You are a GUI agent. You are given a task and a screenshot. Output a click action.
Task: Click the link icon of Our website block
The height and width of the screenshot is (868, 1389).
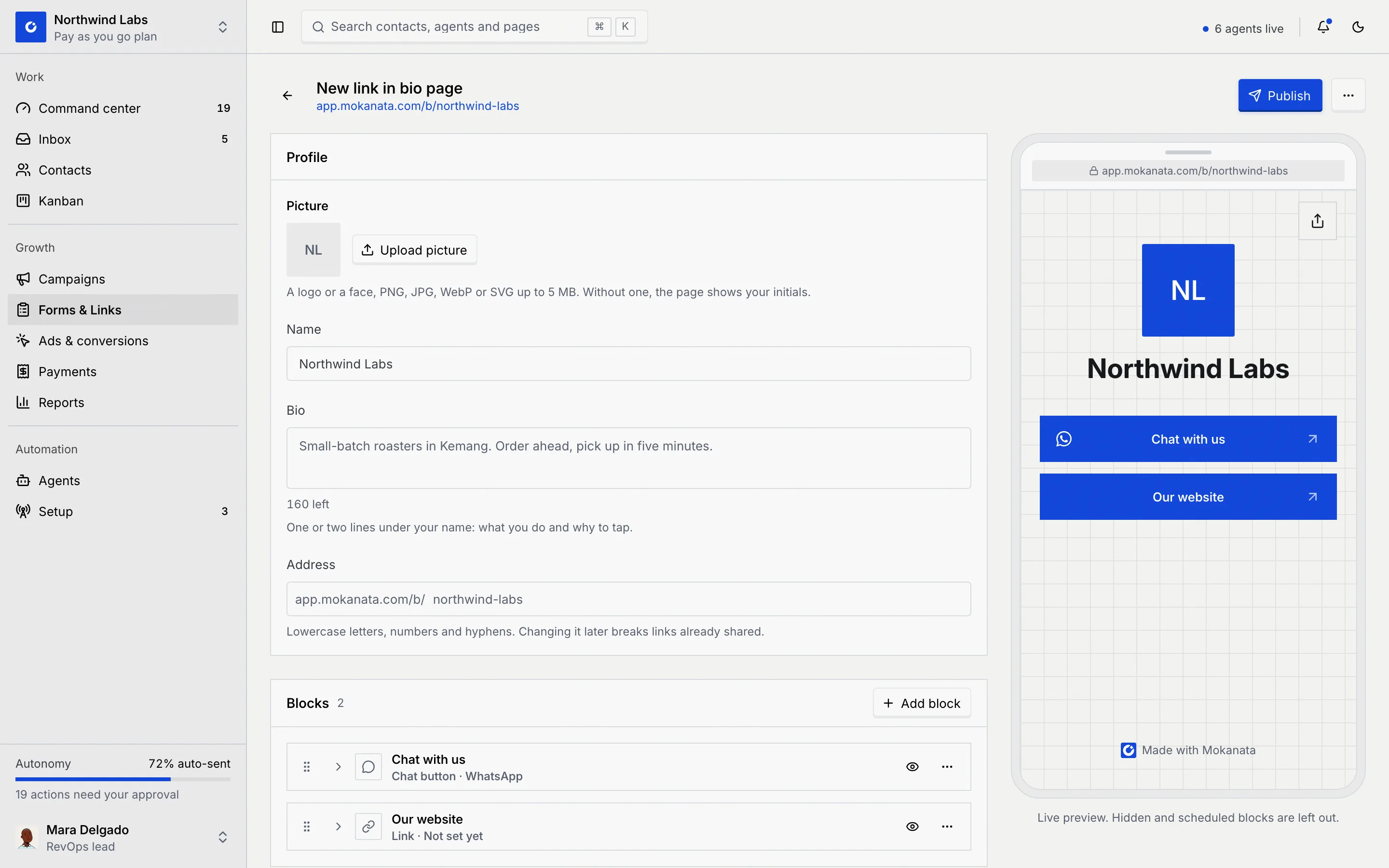368,826
